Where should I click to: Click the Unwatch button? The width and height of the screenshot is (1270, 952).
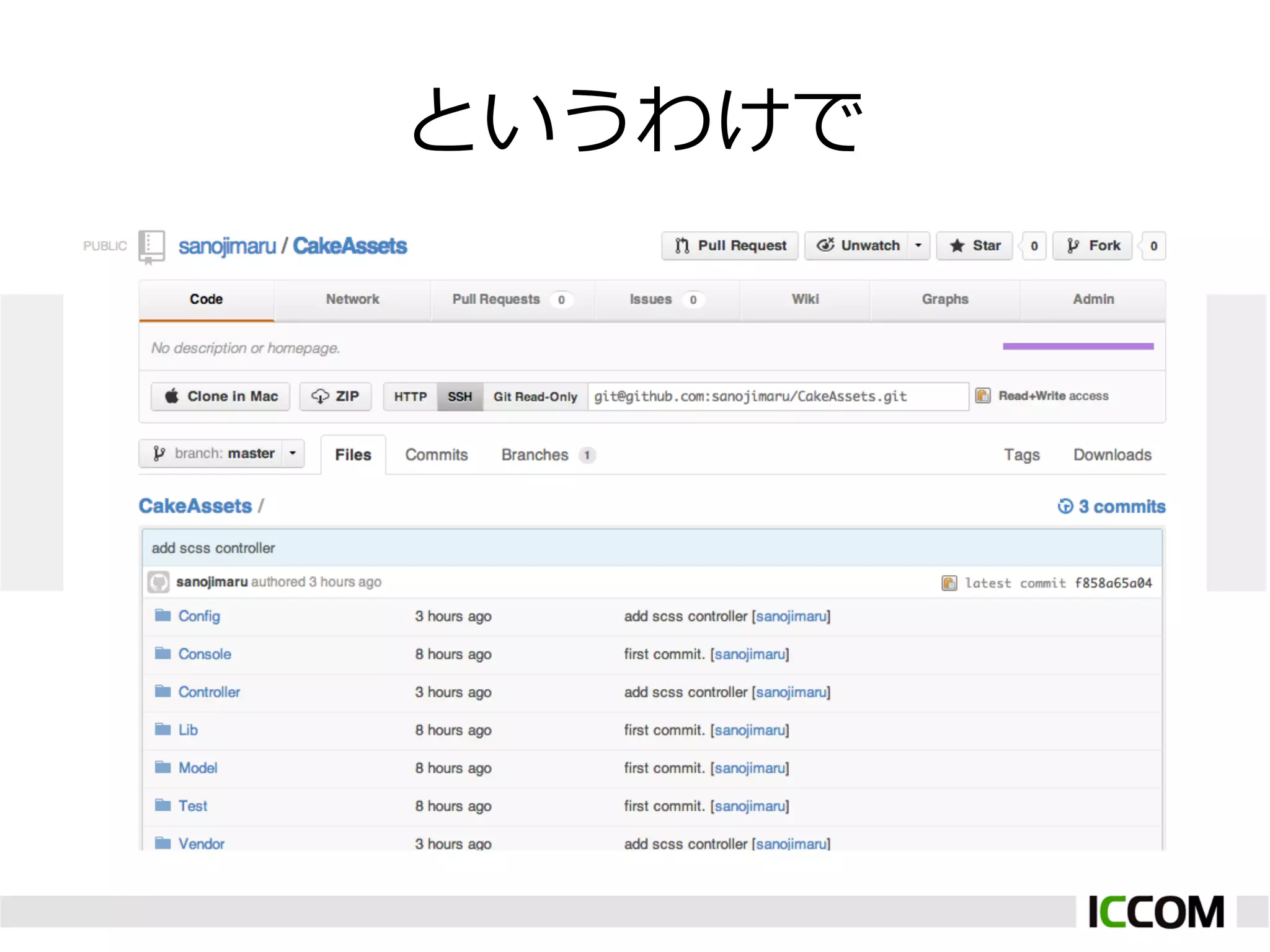click(x=857, y=246)
